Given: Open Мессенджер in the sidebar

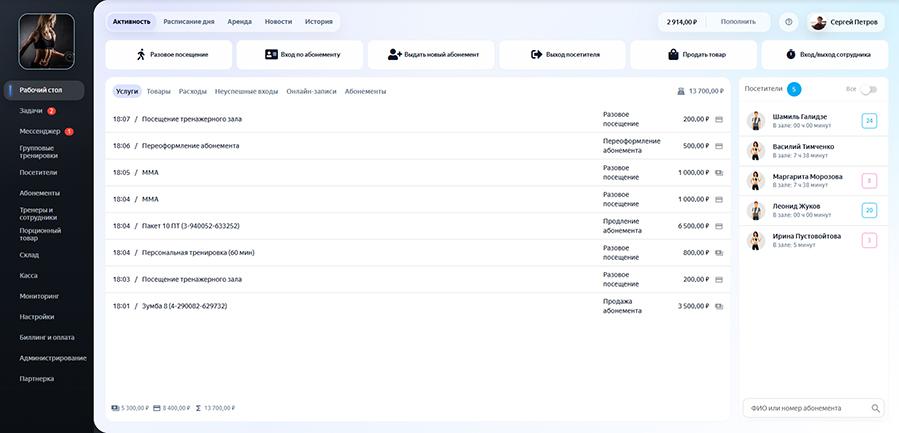Looking at the screenshot, I should pos(40,131).
